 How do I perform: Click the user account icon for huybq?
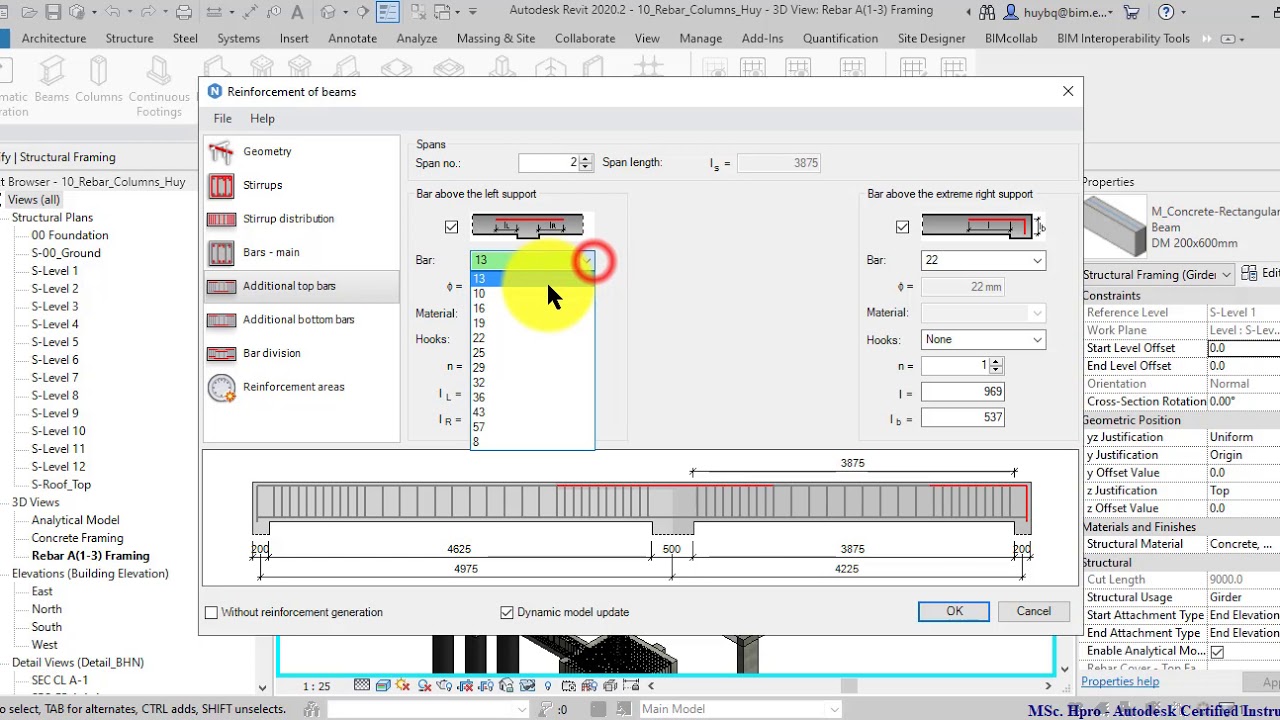click(1012, 12)
